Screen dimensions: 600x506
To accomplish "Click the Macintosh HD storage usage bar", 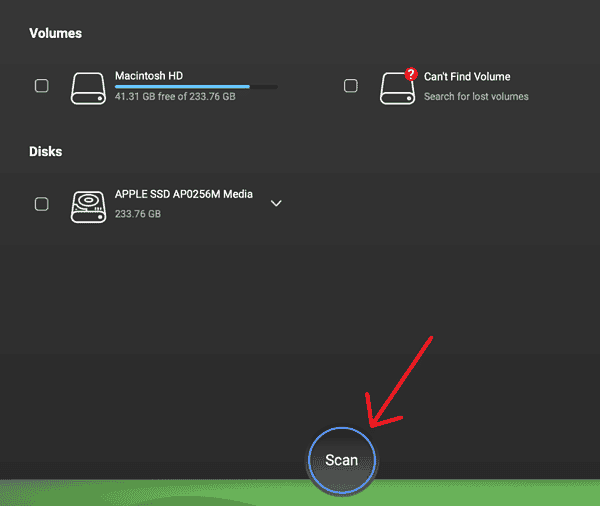I will [x=196, y=87].
